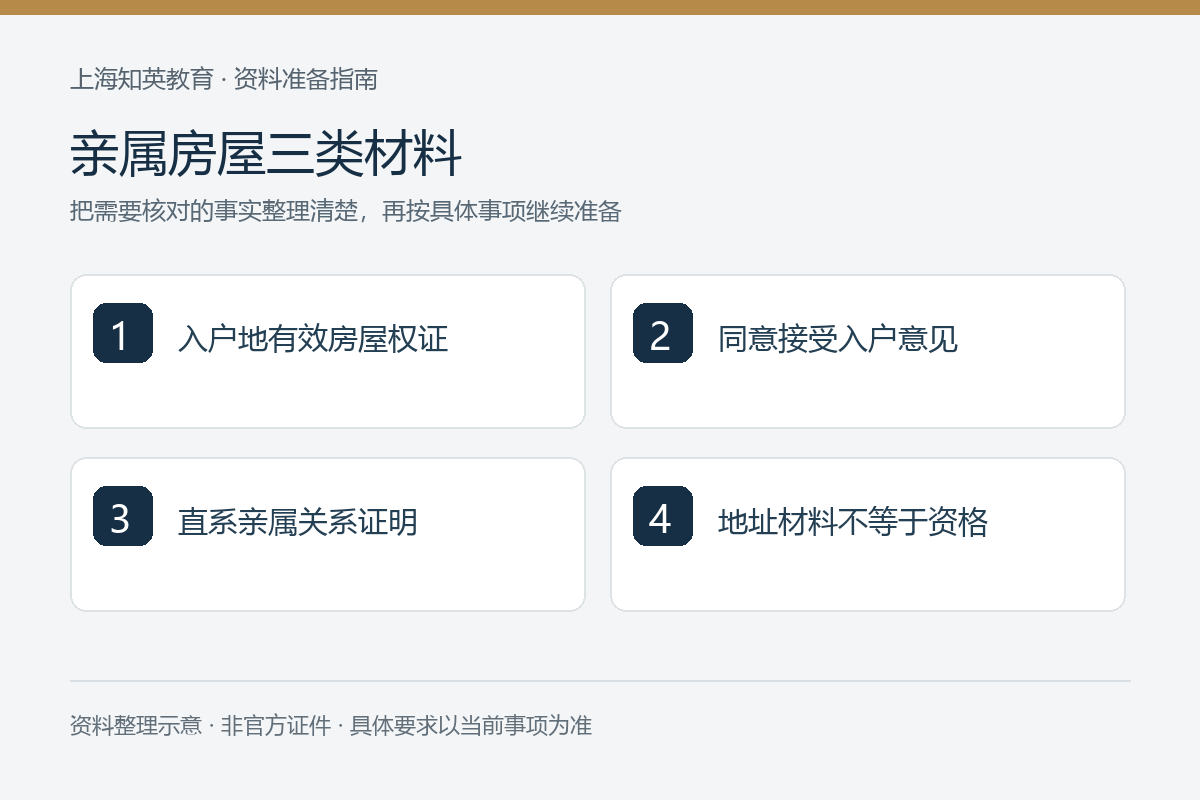
Task: Click the number 2 badge icon
Action: tap(663, 333)
